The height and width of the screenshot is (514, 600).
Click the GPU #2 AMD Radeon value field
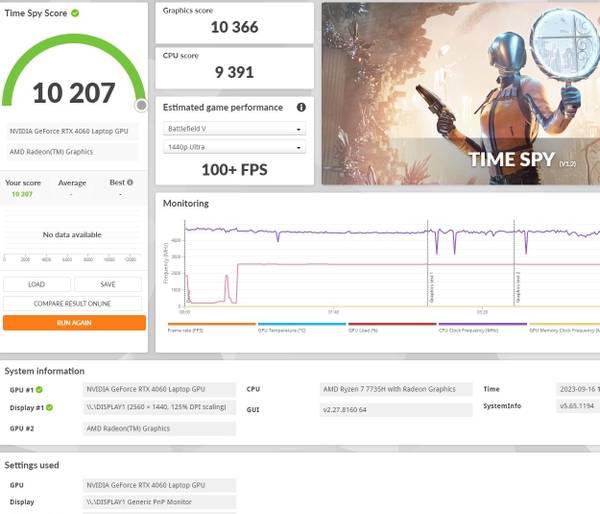click(160, 429)
